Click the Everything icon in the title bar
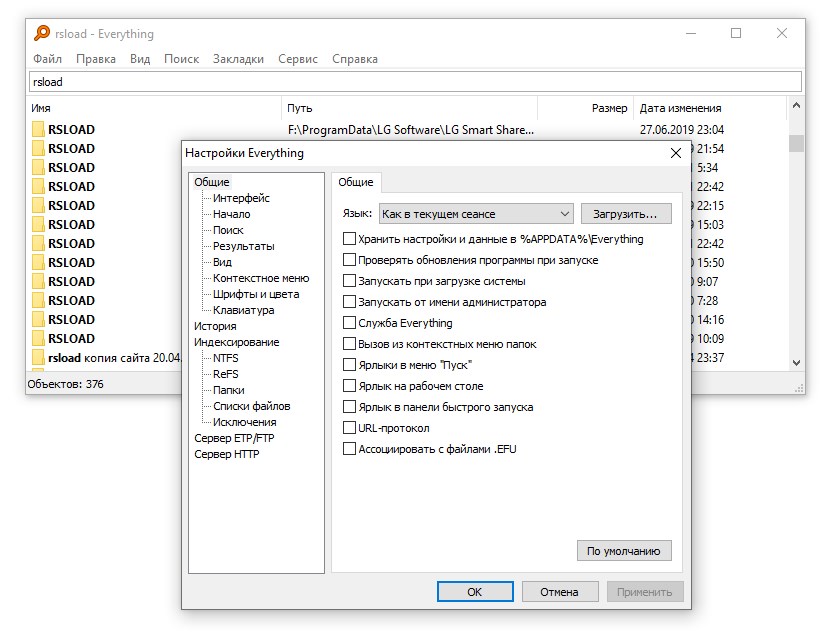 click(41, 33)
